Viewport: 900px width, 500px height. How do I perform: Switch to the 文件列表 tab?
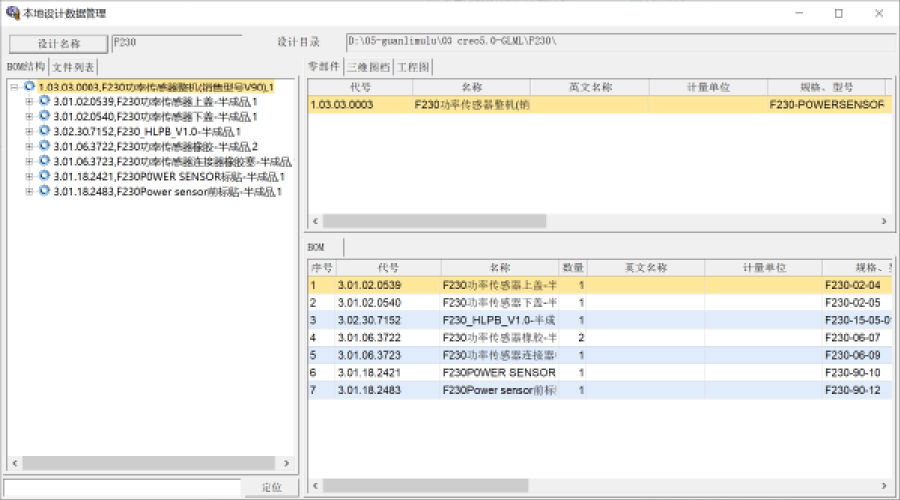(73, 67)
